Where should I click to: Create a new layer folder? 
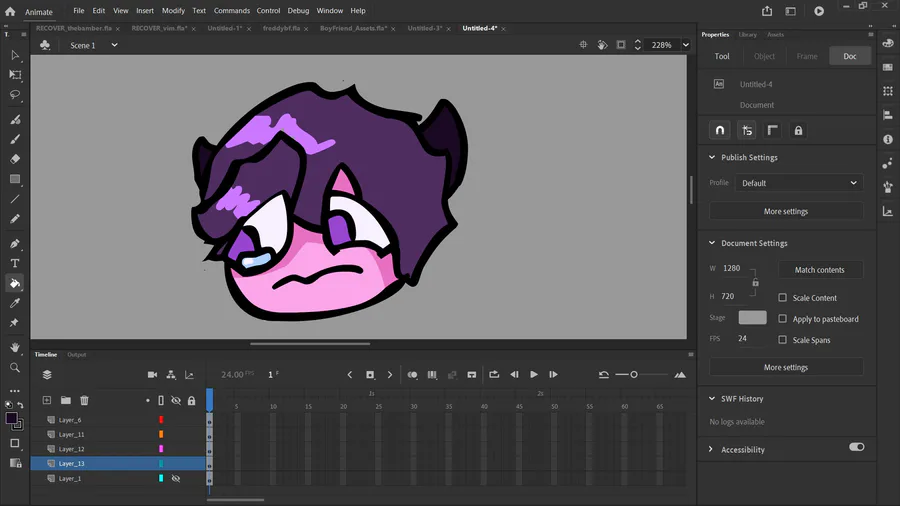click(66, 400)
